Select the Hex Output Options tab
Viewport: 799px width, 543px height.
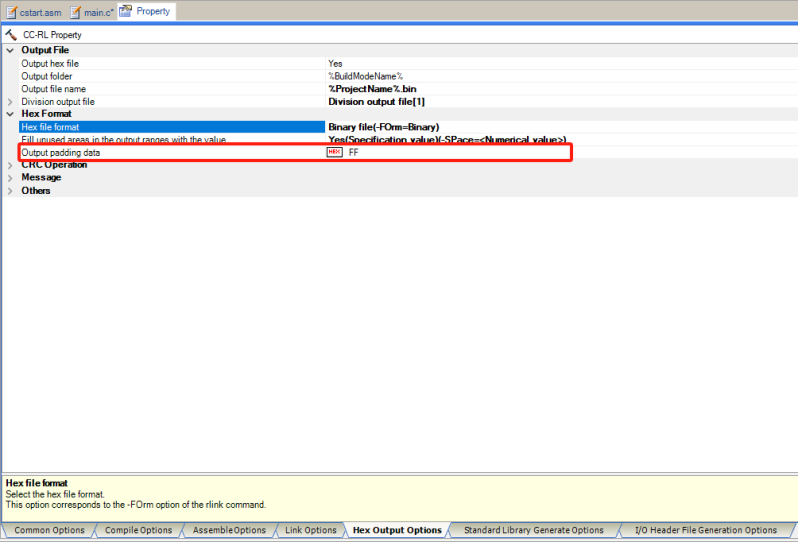point(397,530)
